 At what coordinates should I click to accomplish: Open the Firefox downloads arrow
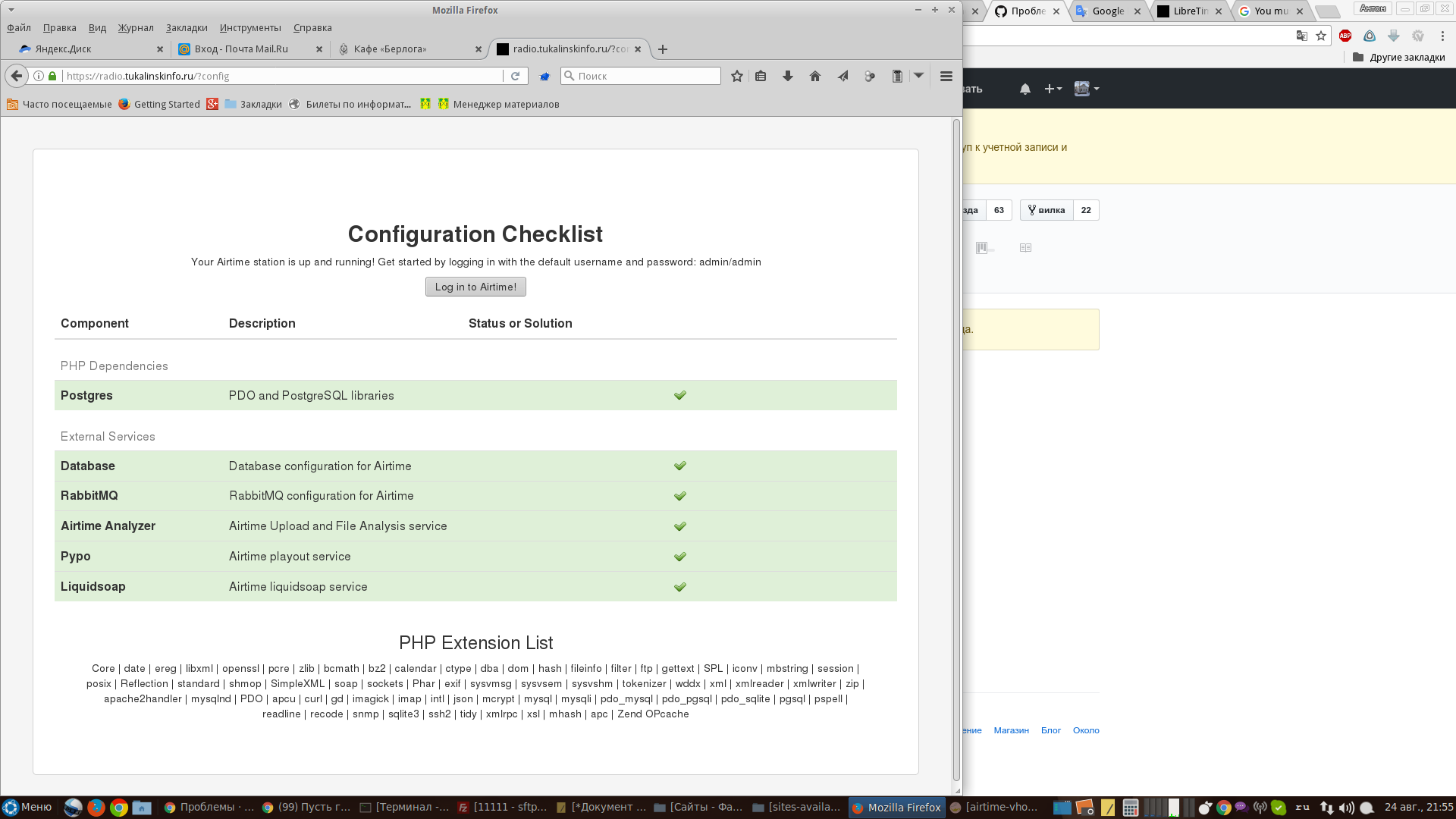click(788, 76)
